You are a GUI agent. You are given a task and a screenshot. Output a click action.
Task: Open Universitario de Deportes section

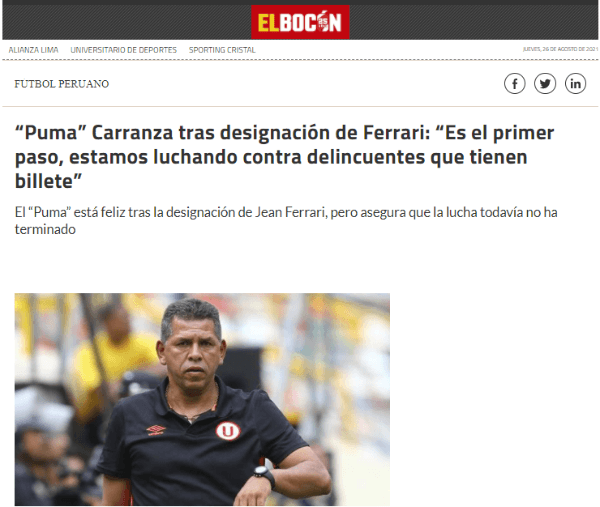pos(123,50)
